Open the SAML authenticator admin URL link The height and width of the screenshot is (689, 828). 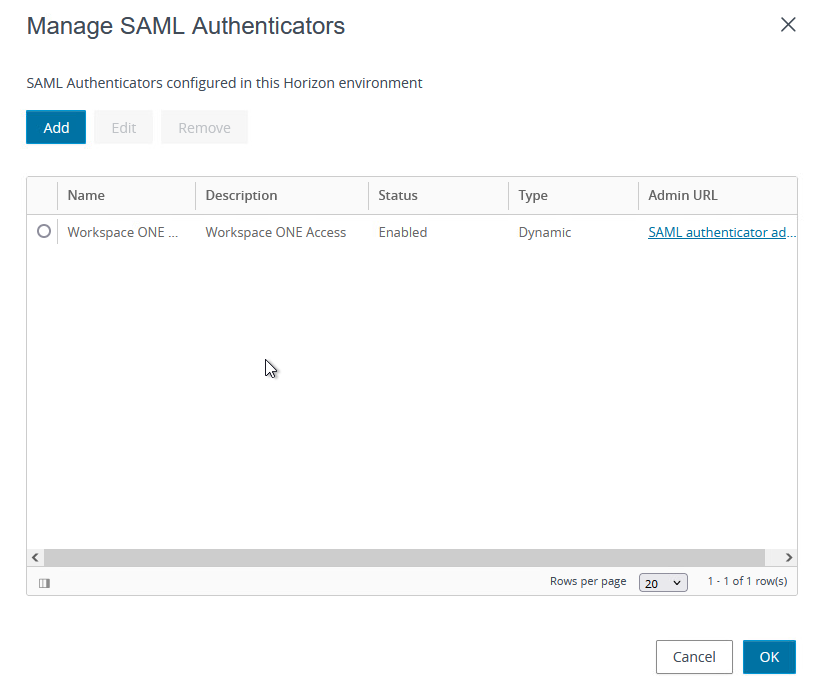click(x=721, y=232)
